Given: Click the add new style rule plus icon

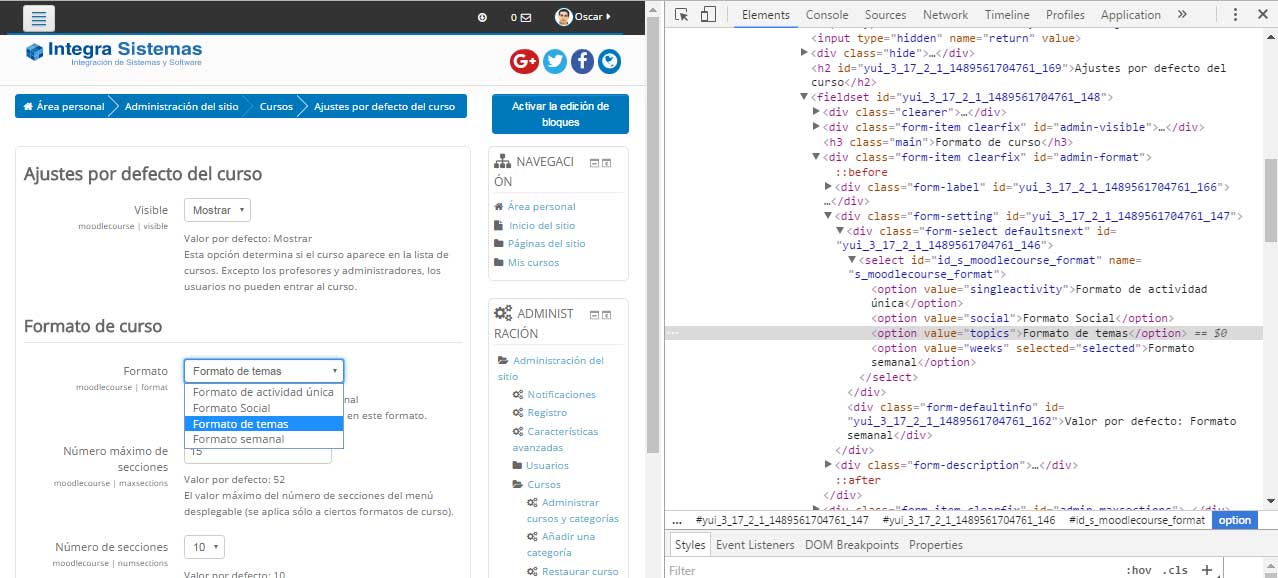Looking at the screenshot, I should click(x=1207, y=570).
